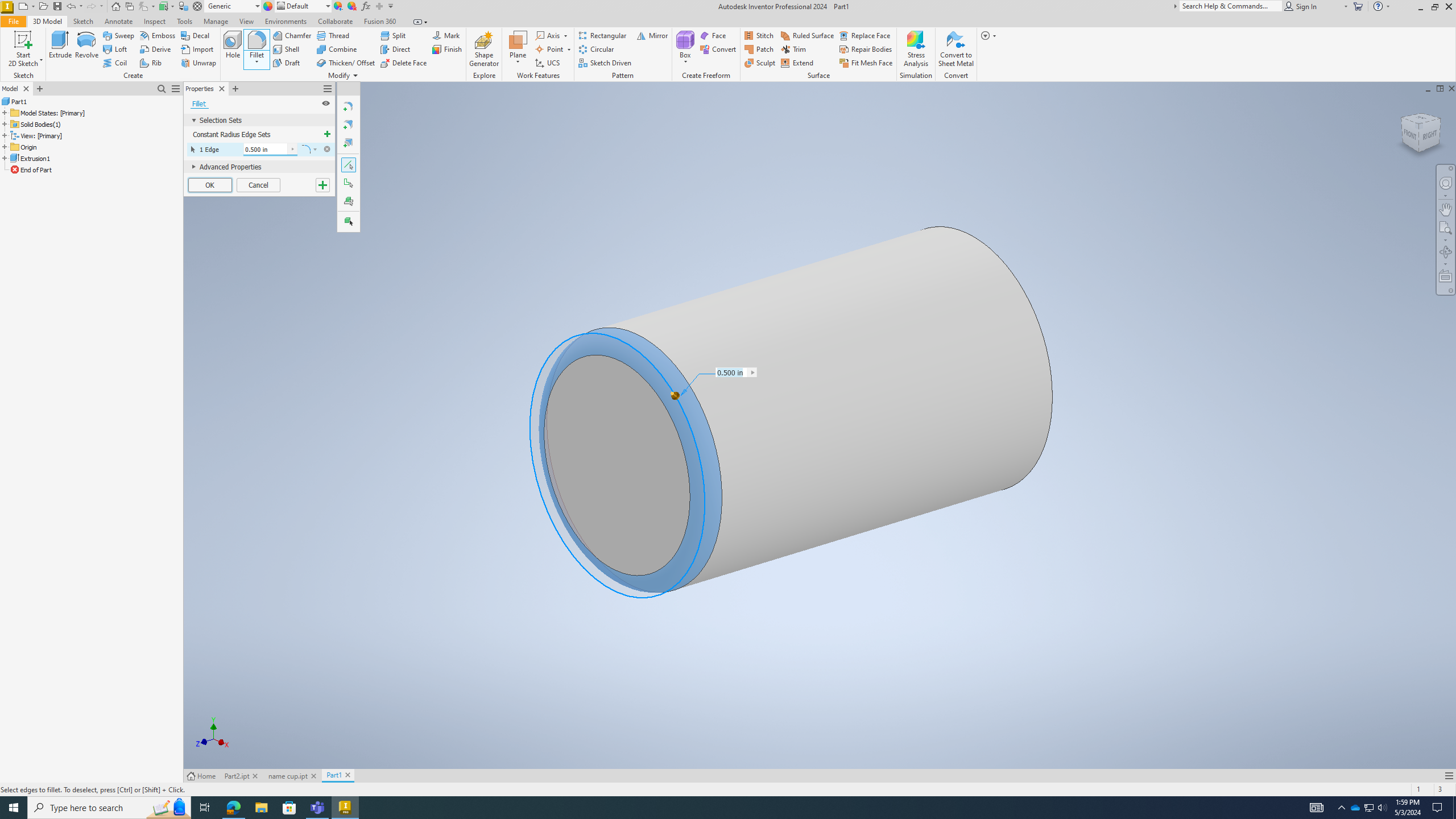
Task: Click Convert to Sheet Metal
Action: (955, 49)
